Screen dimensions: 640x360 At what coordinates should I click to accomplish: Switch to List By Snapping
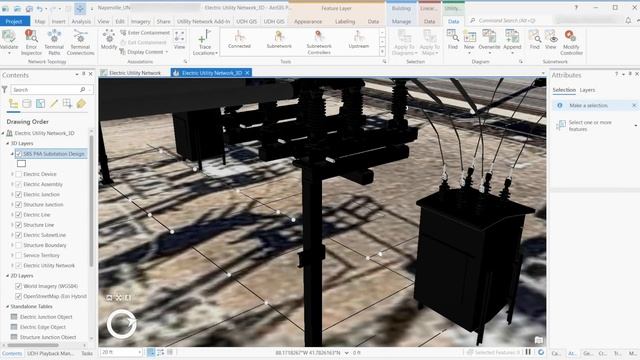[67, 104]
